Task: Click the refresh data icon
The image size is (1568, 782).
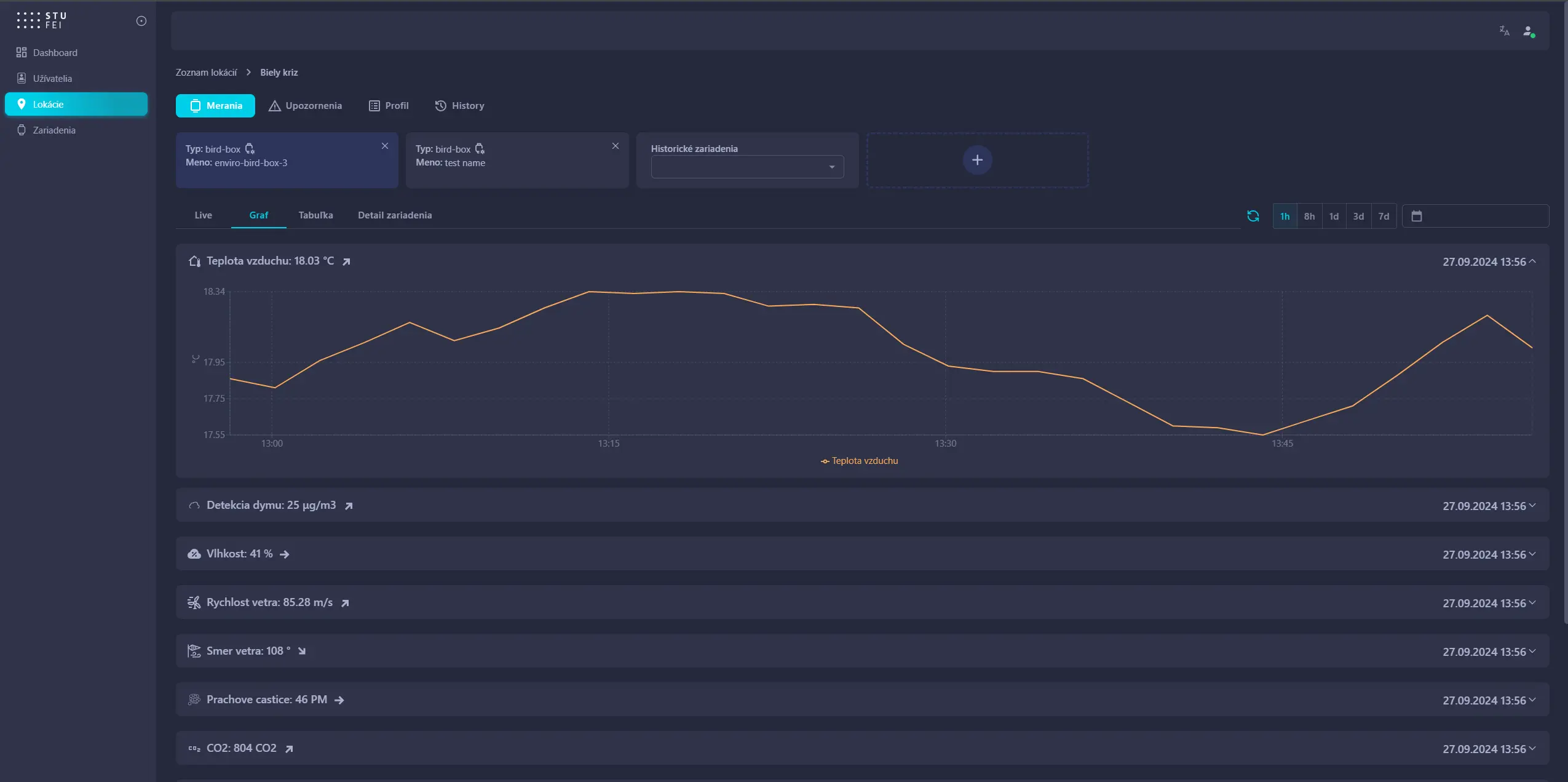Action: click(x=1253, y=216)
